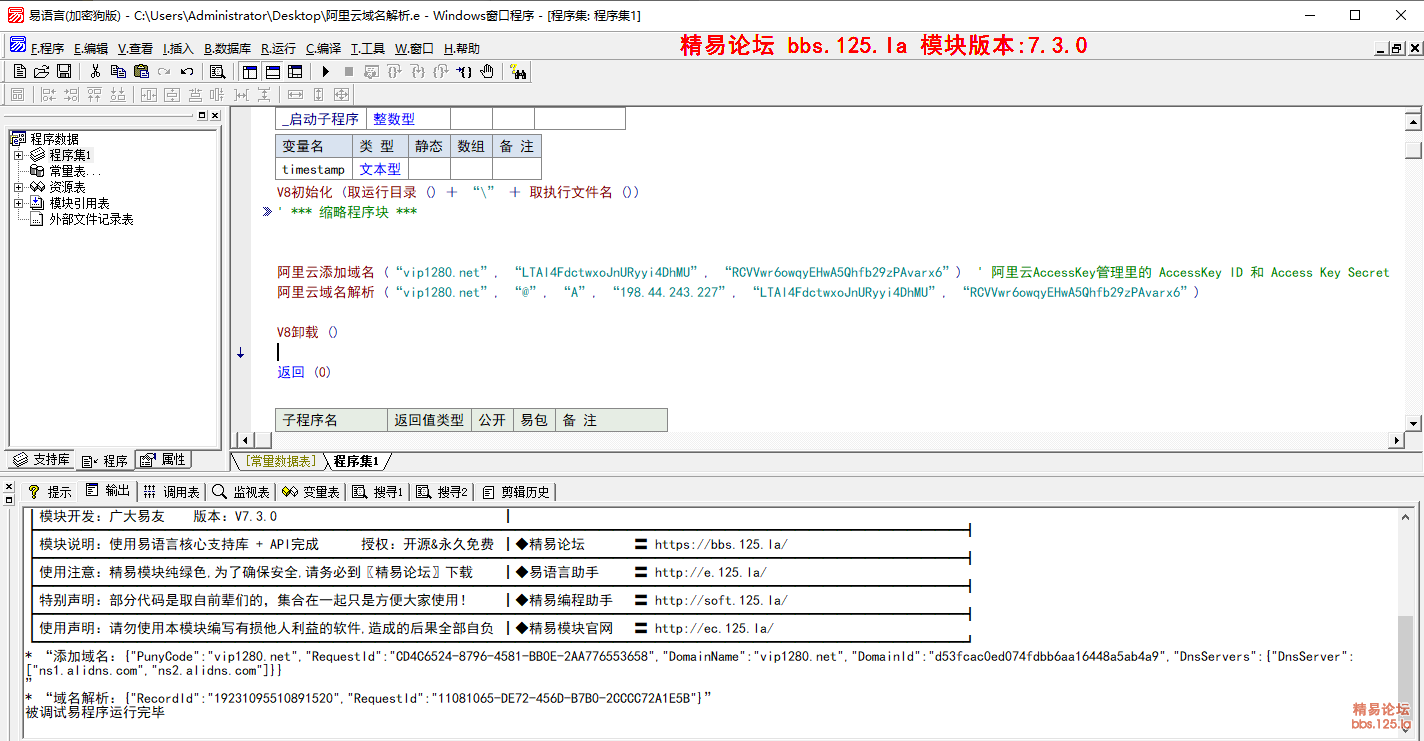Toggle the third panel layout button
Screen dimensions: 1424x741
[295, 71]
